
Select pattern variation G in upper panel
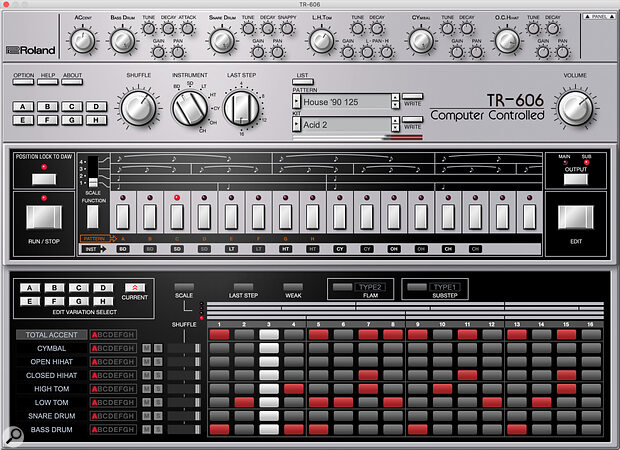pyautogui.click(x=72, y=120)
